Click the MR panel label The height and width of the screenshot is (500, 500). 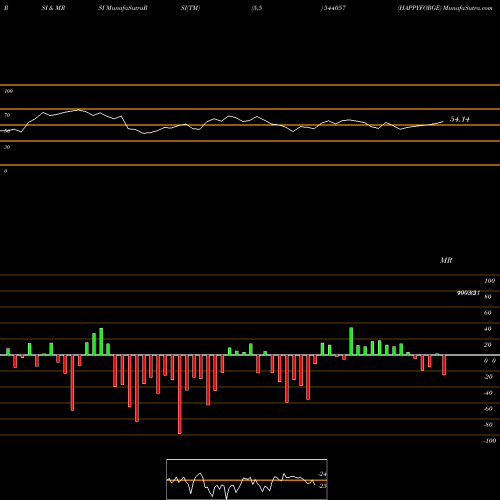(446, 260)
